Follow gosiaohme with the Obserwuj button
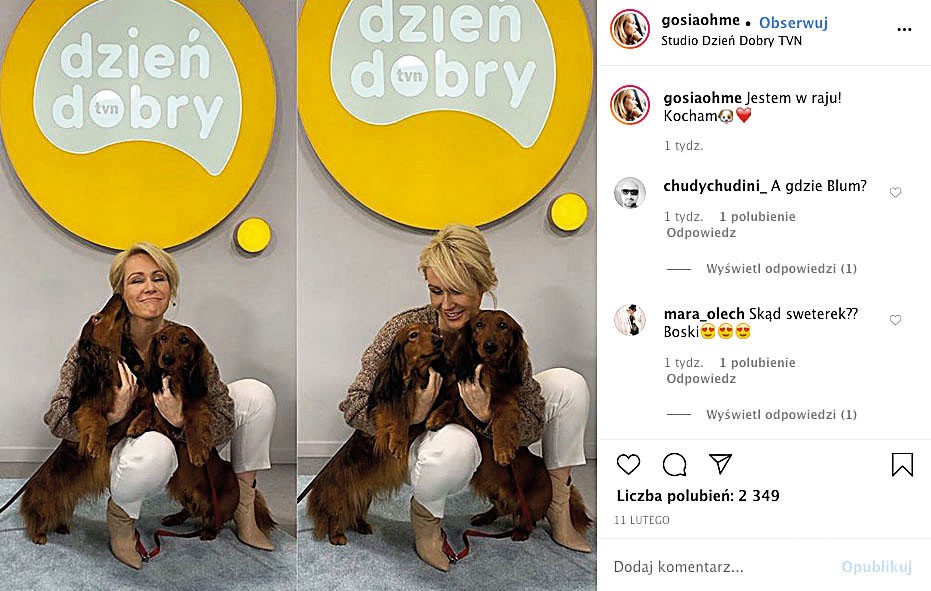The width and height of the screenshot is (931, 591). 793,23
